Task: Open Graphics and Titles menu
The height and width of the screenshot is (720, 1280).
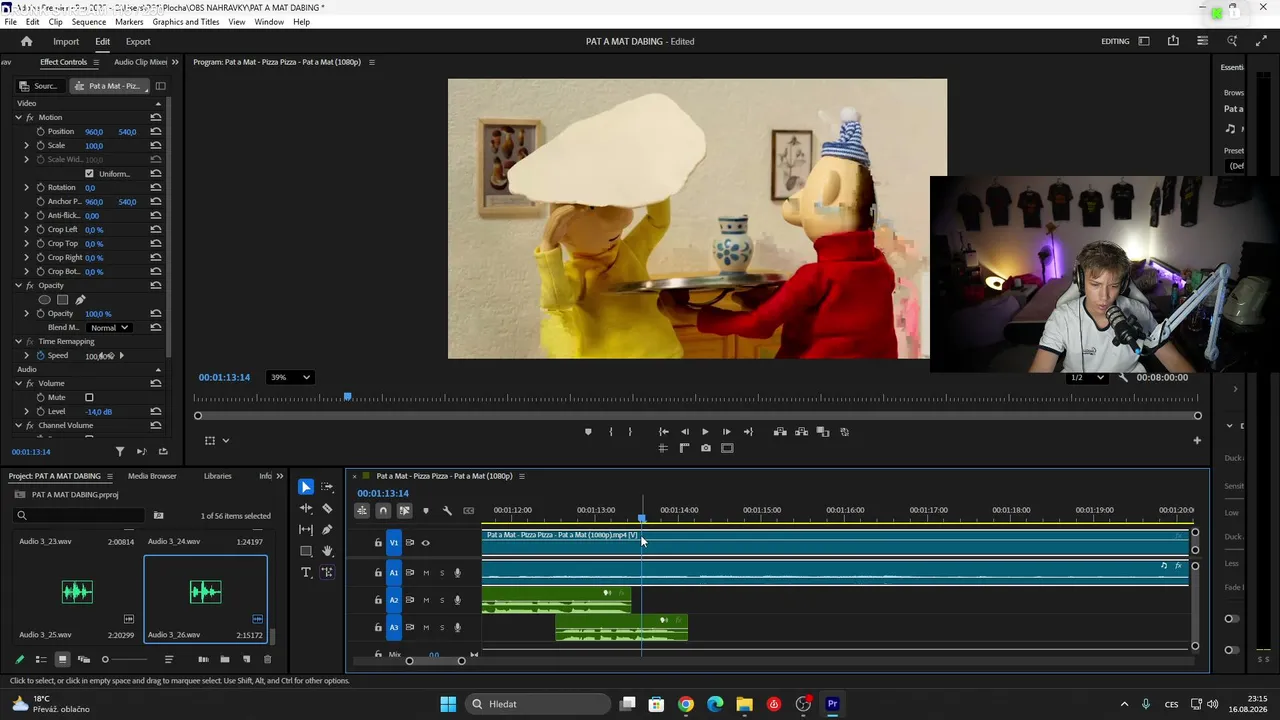Action: tap(186, 22)
